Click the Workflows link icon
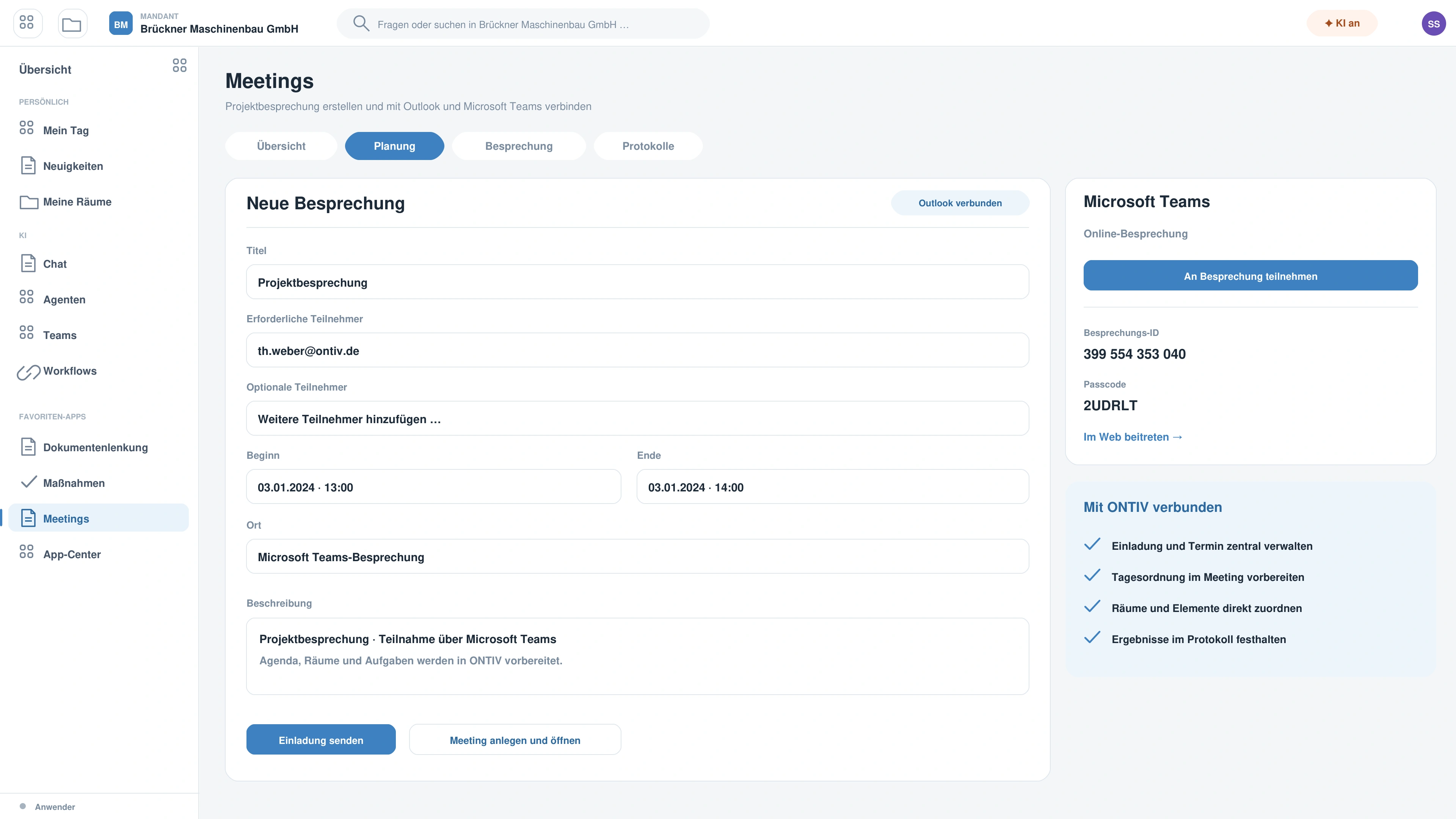This screenshot has width=1456, height=819. click(28, 372)
